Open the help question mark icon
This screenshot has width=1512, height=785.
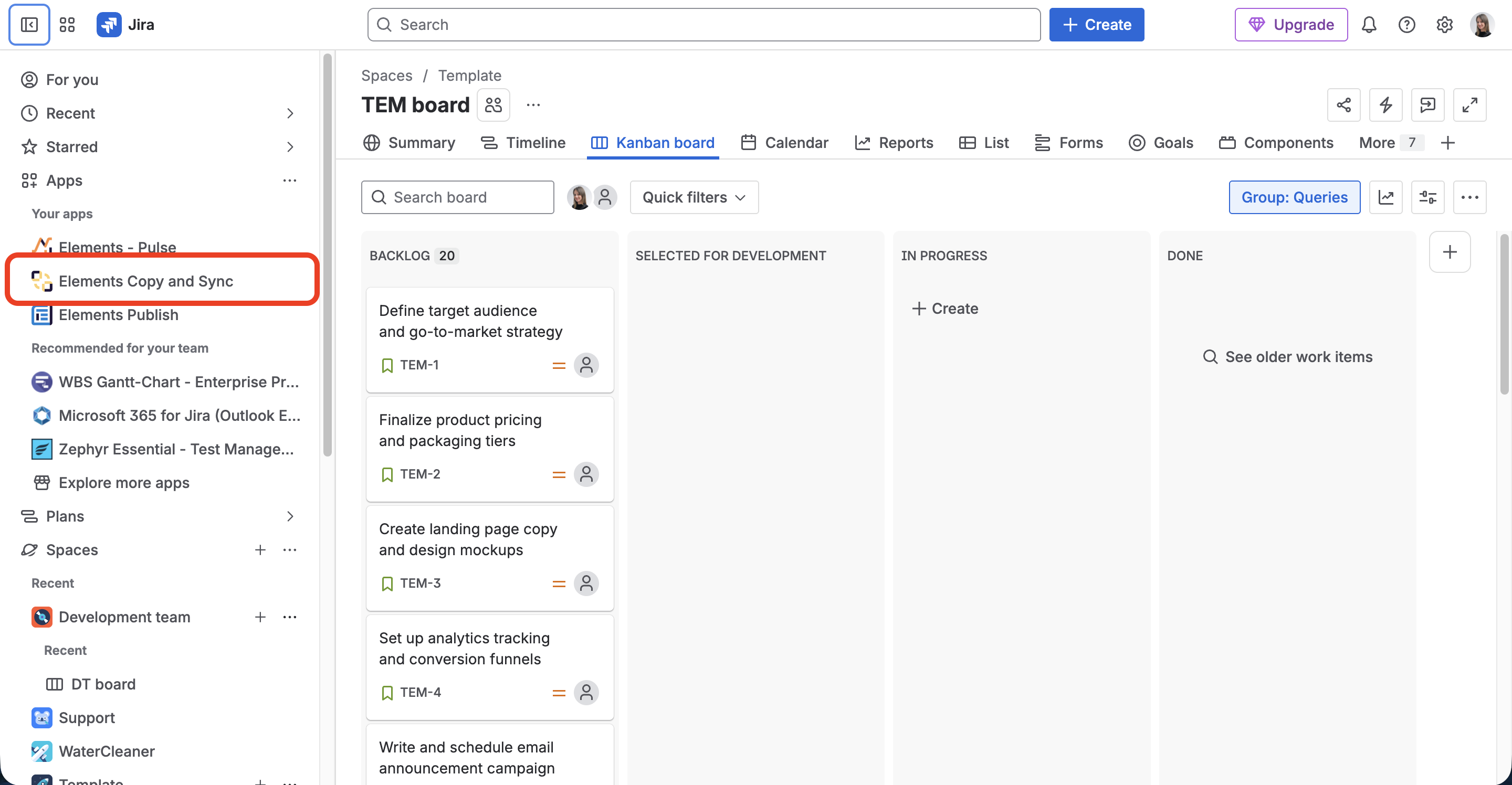click(1406, 25)
